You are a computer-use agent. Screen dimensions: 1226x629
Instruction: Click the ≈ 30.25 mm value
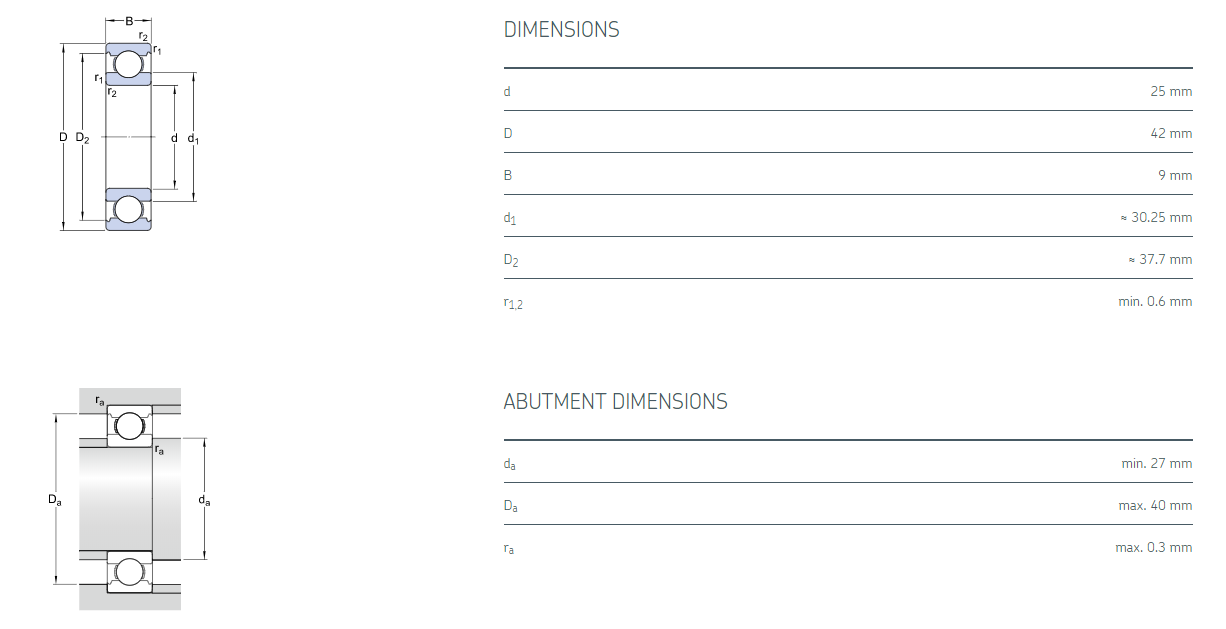click(1156, 217)
